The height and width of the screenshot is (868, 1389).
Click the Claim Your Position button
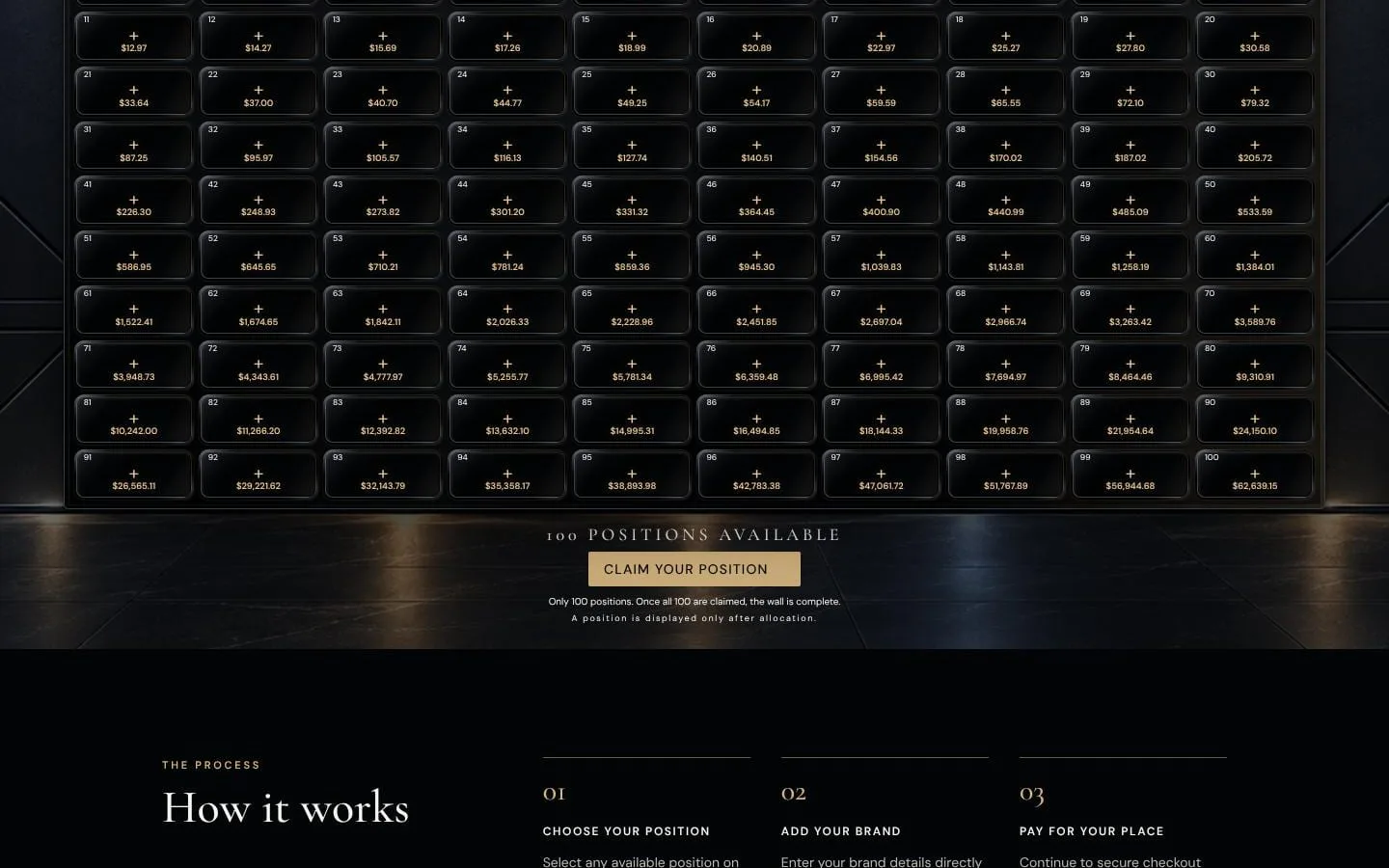[694, 569]
